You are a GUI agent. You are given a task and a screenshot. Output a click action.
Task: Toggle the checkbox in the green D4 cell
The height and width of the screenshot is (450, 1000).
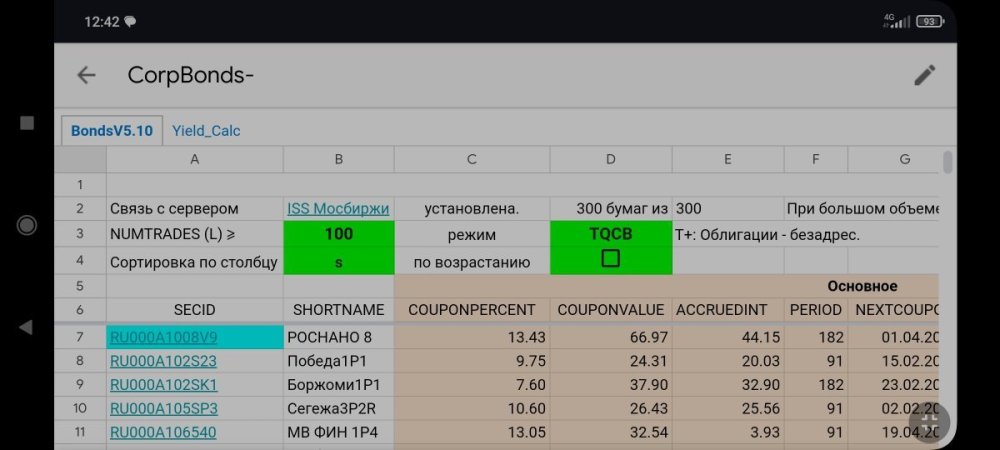[x=610, y=258]
